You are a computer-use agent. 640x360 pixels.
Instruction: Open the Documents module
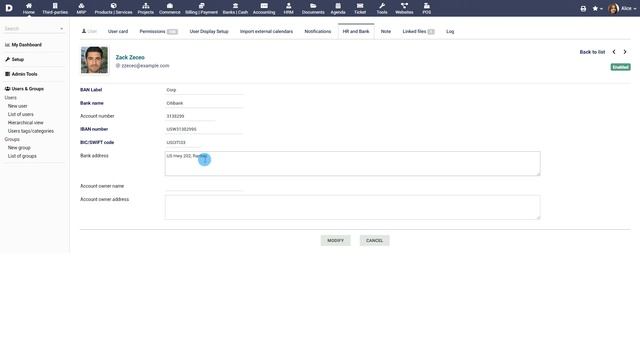pos(313,8)
